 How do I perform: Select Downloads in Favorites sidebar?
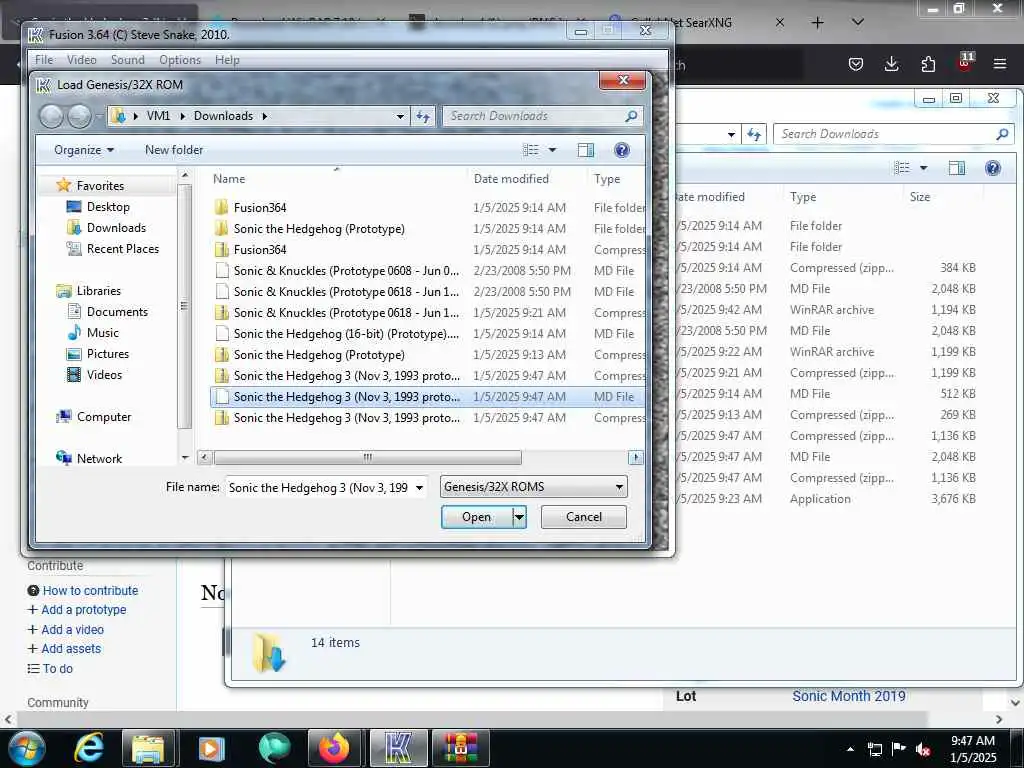(x=116, y=228)
